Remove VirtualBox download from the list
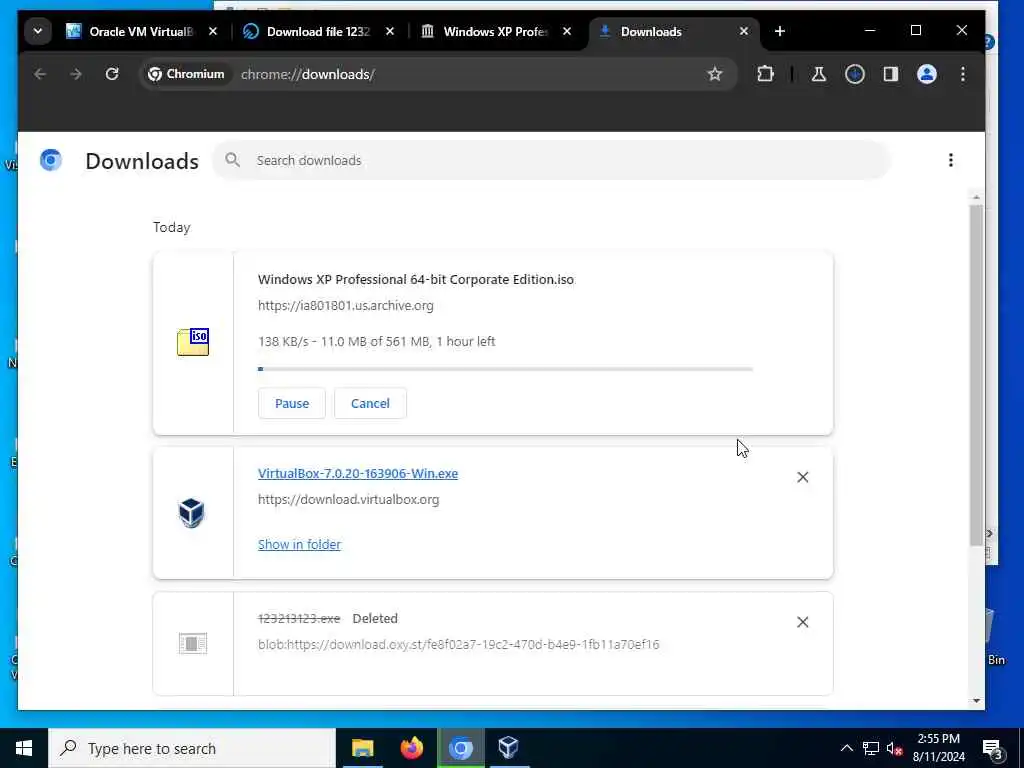The height and width of the screenshot is (768, 1024). (803, 477)
